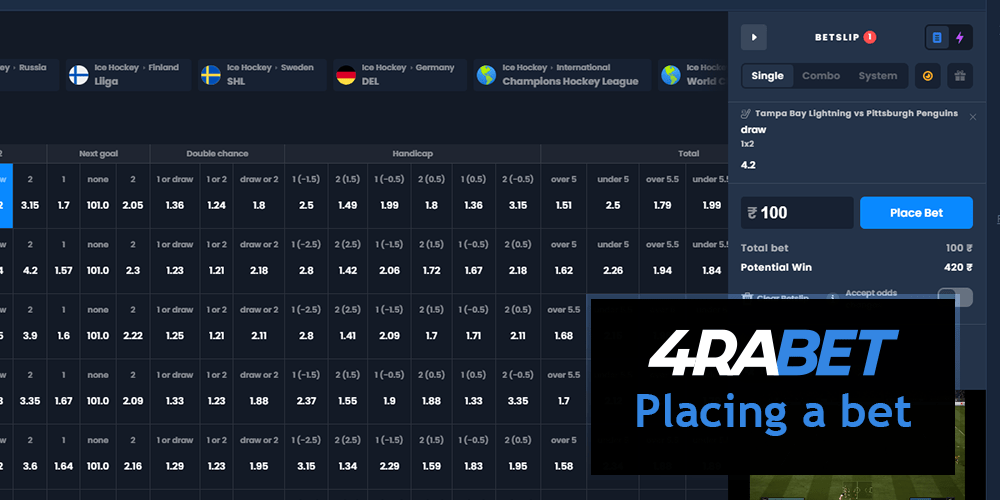Click the stake input showing 100
The image size is (1000, 500).
click(797, 213)
